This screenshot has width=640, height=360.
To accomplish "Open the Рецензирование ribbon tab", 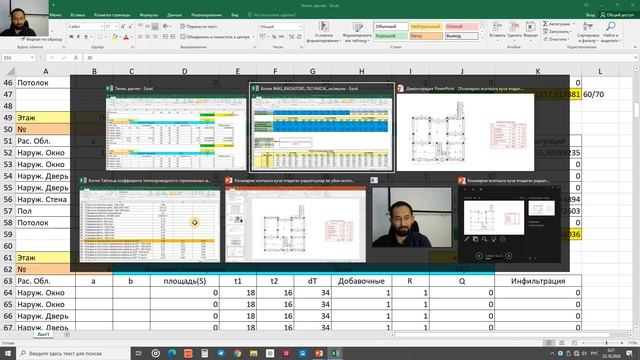I will 207,15.
